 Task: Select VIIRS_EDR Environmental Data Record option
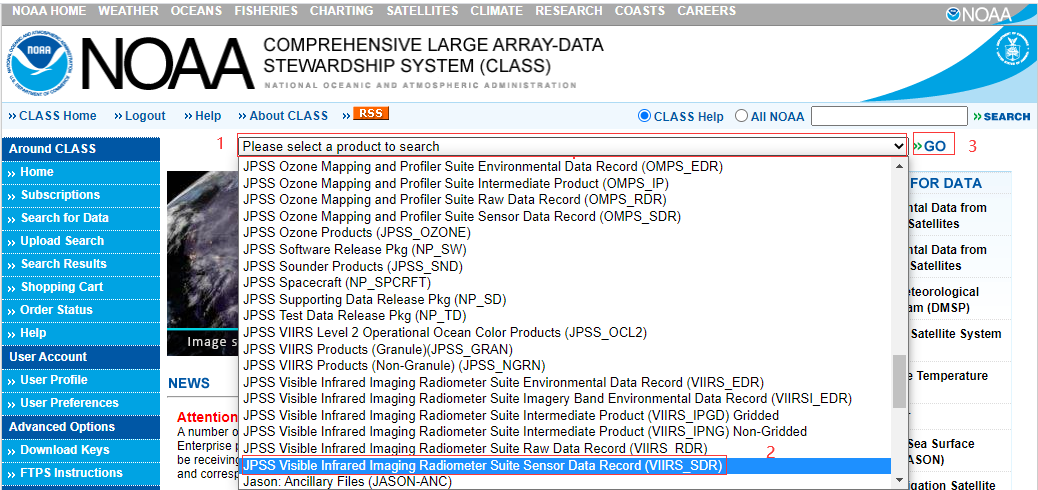point(565,383)
